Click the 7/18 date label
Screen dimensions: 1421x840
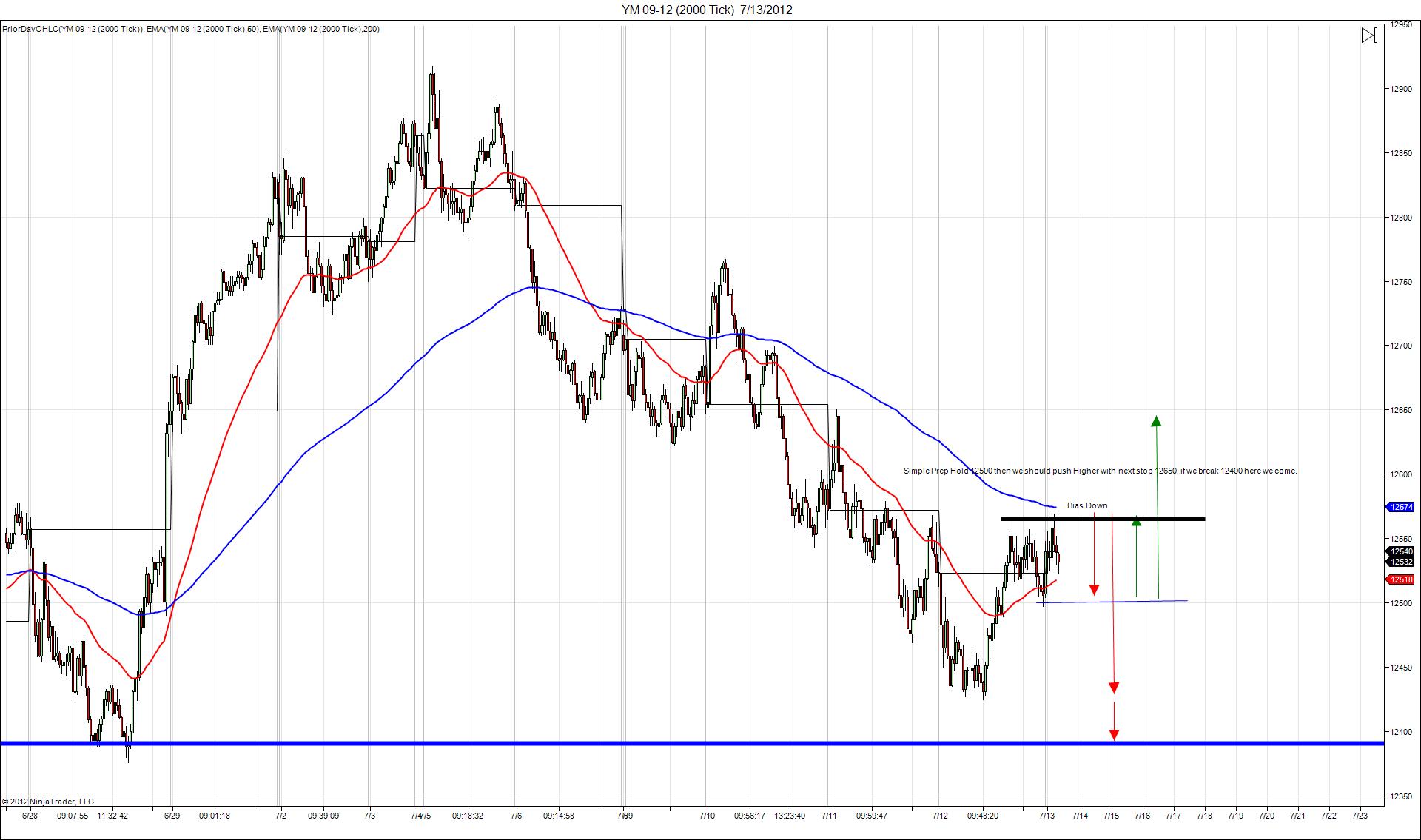coord(1204,816)
